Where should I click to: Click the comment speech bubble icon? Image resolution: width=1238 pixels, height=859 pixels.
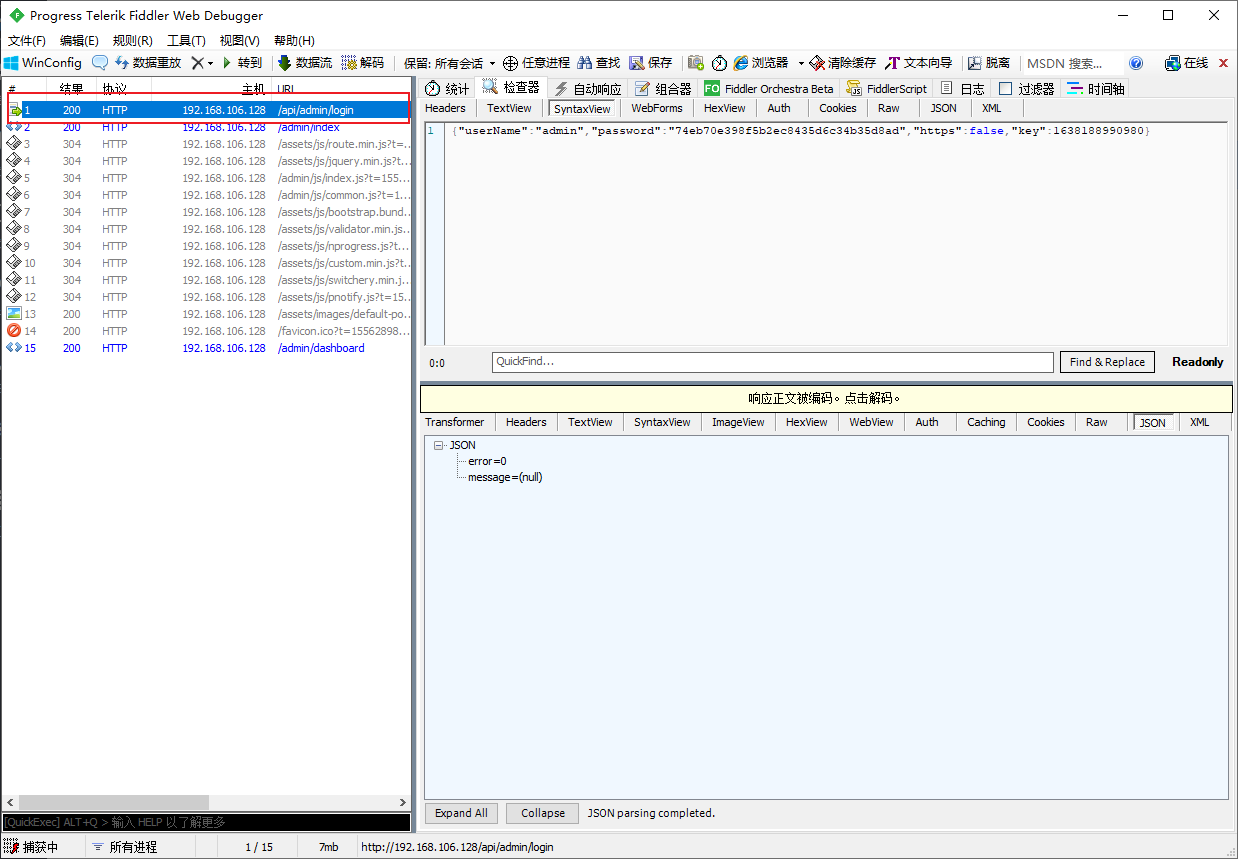pos(100,63)
